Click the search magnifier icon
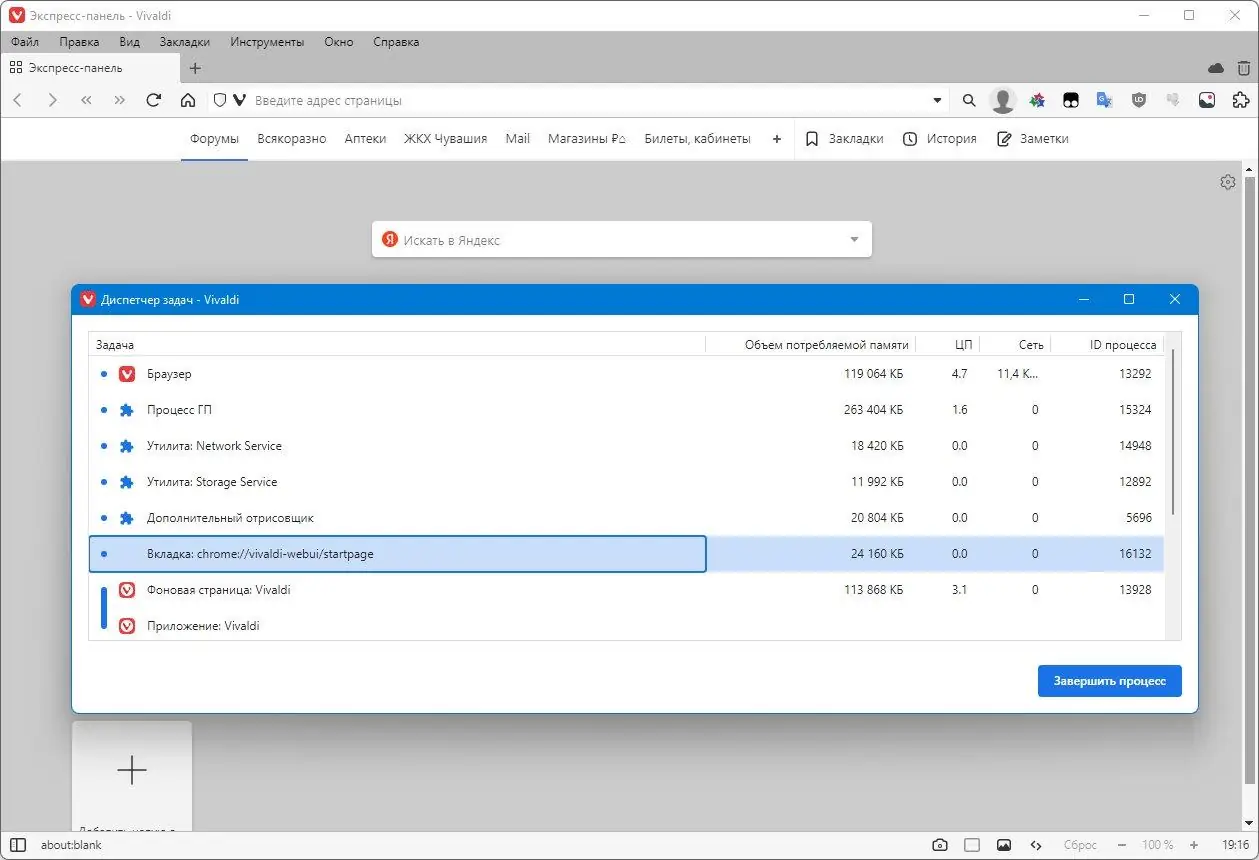 pyautogui.click(x=968, y=100)
